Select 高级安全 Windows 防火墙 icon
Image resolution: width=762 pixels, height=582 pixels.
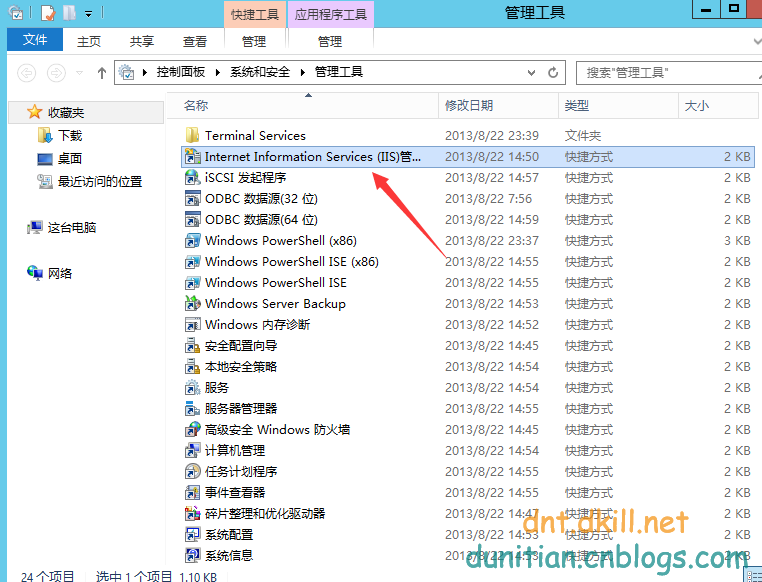pos(192,429)
